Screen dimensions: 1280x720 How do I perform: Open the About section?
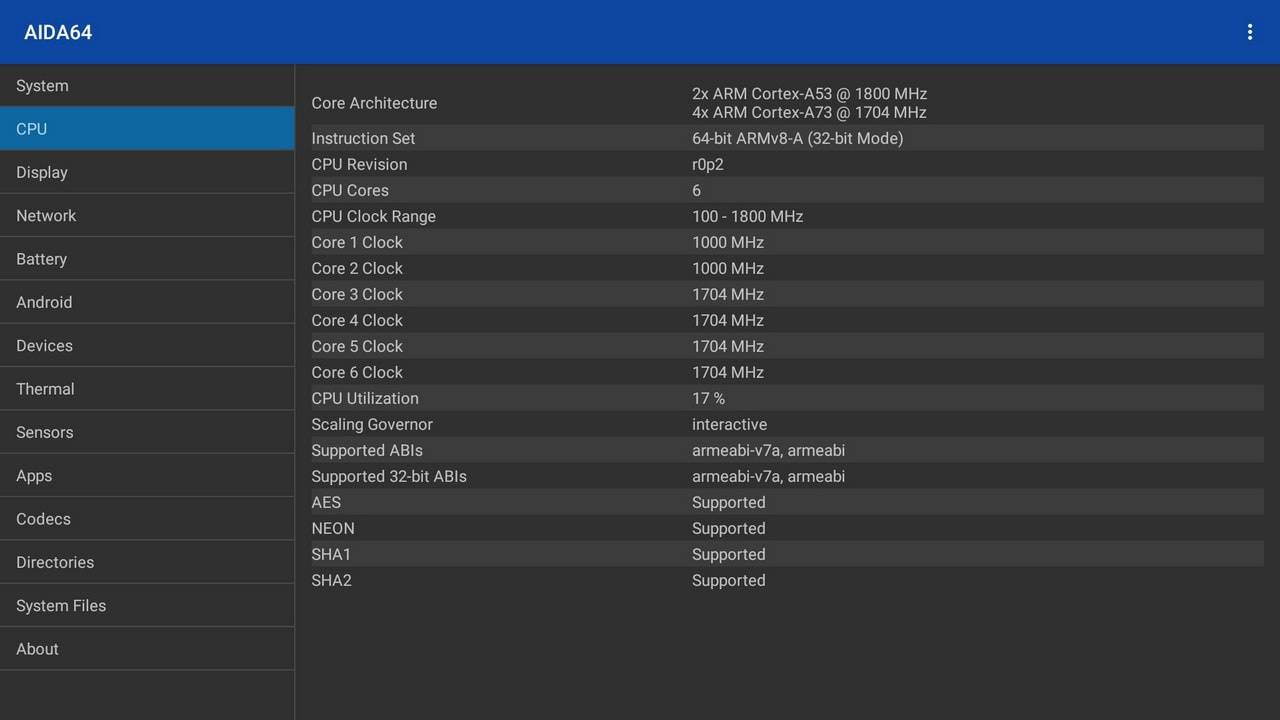pos(147,649)
